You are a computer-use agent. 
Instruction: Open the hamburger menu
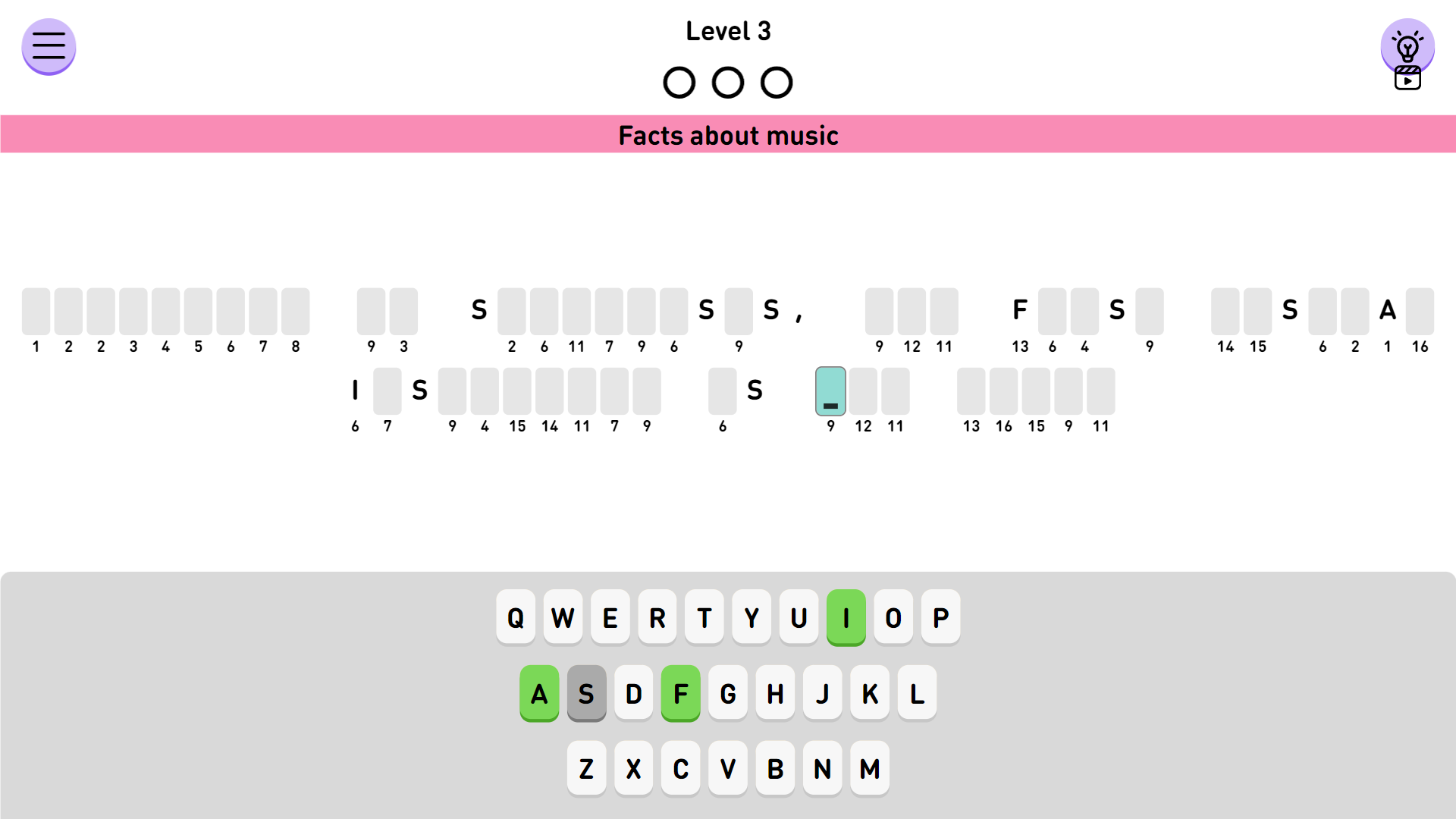49,46
